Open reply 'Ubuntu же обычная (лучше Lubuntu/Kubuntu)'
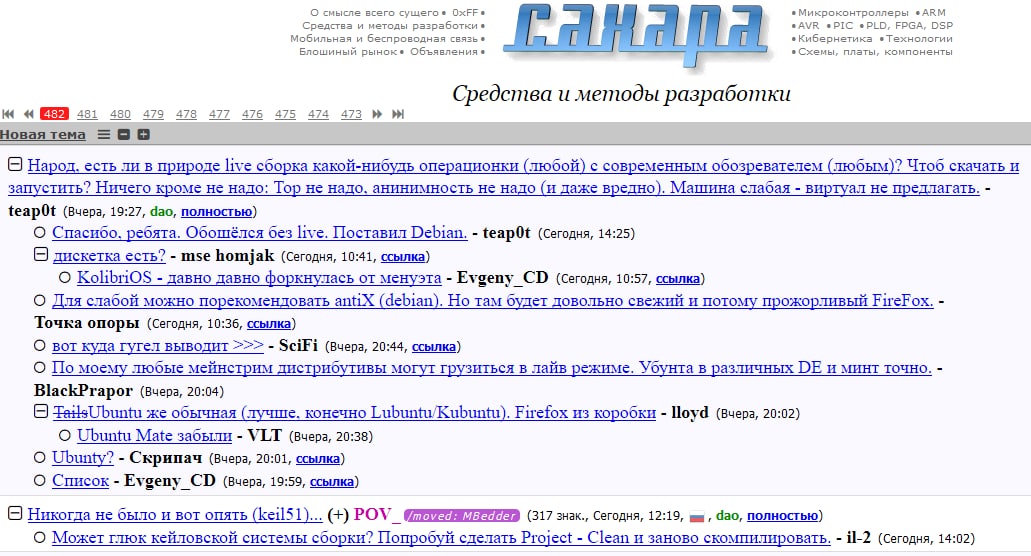The height and width of the screenshot is (556, 1031). (x=354, y=412)
